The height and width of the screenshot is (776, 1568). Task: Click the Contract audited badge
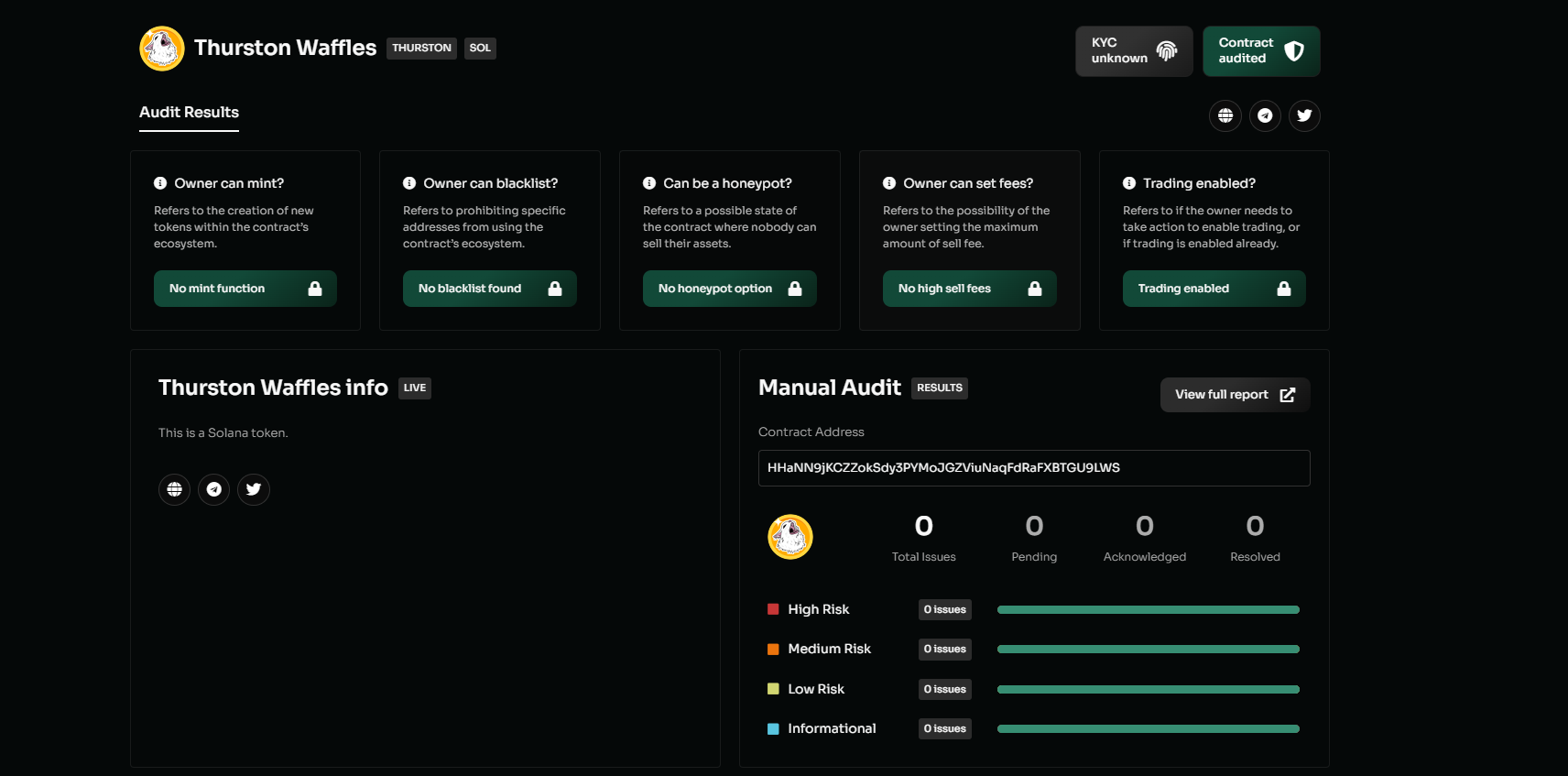[1260, 51]
